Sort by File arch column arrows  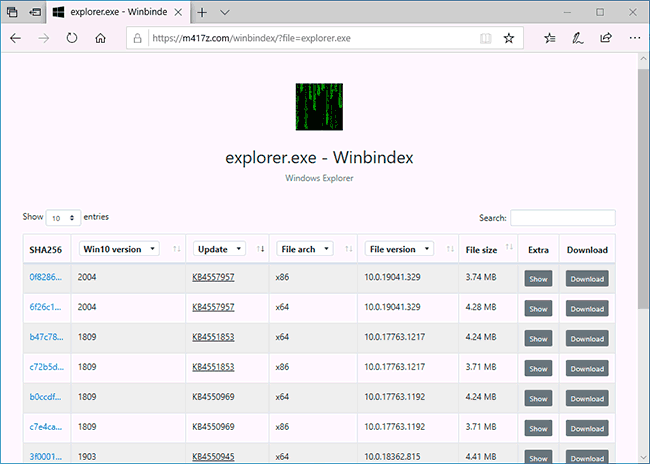tap(349, 249)
